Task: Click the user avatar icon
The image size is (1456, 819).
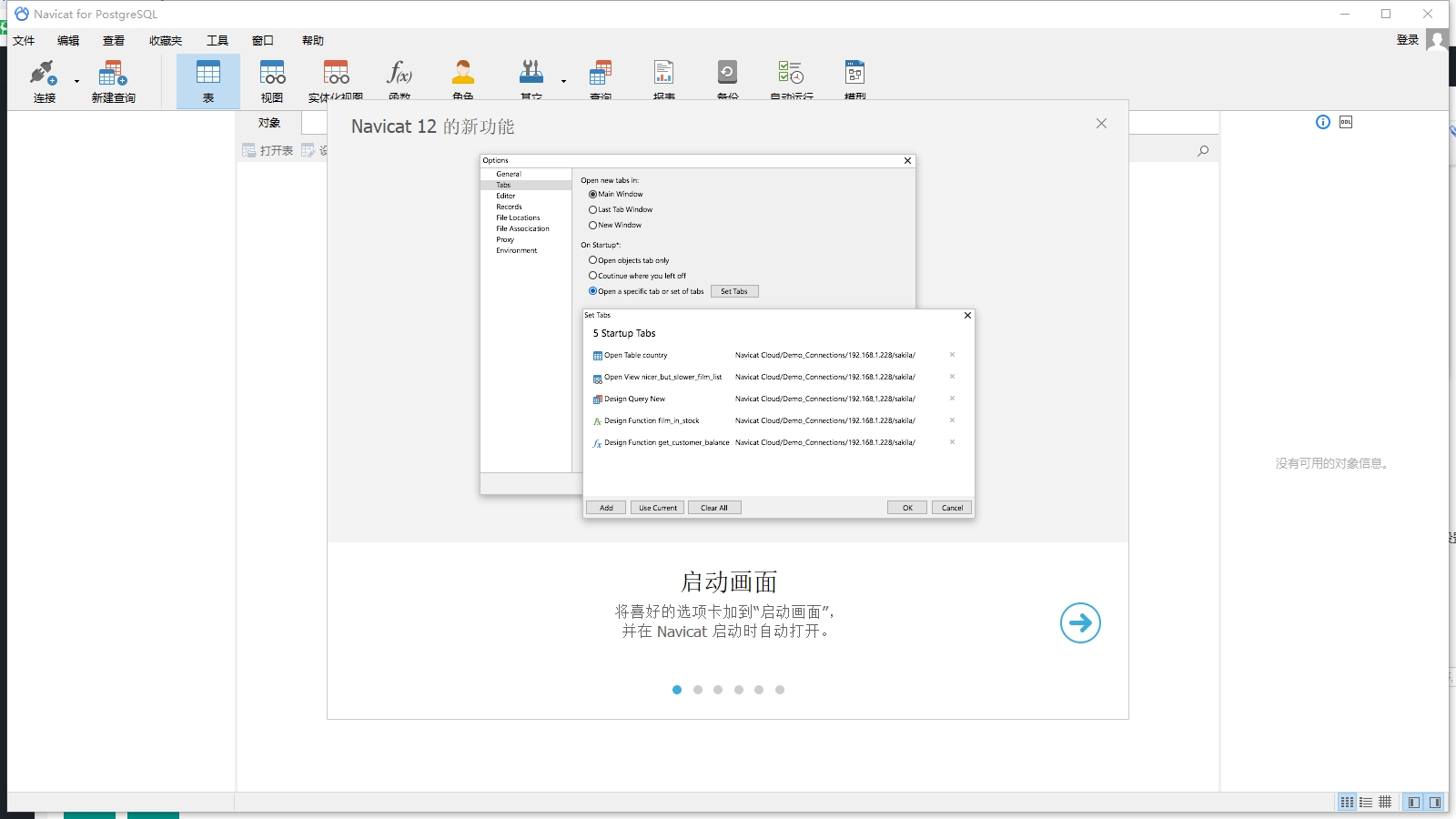Action: pyautogui.click(x=1437, y=40)
